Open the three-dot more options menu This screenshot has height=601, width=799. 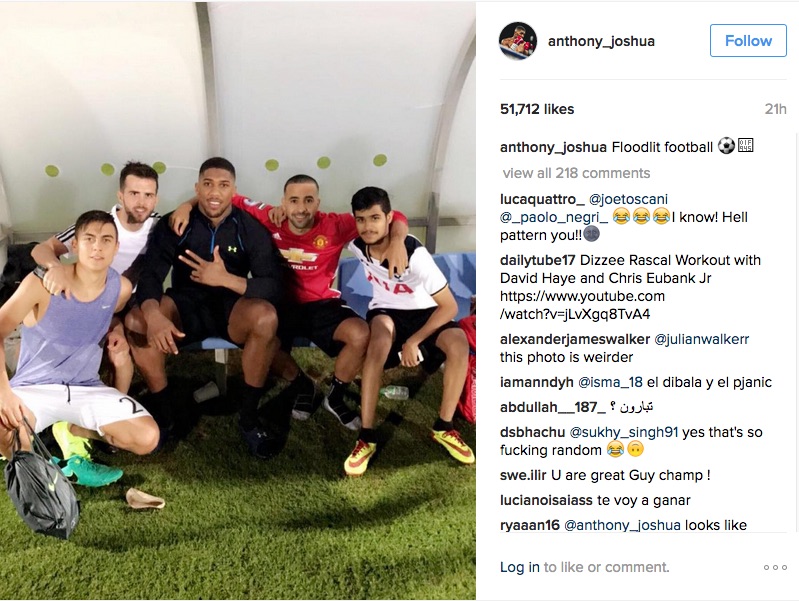(775, 567)
